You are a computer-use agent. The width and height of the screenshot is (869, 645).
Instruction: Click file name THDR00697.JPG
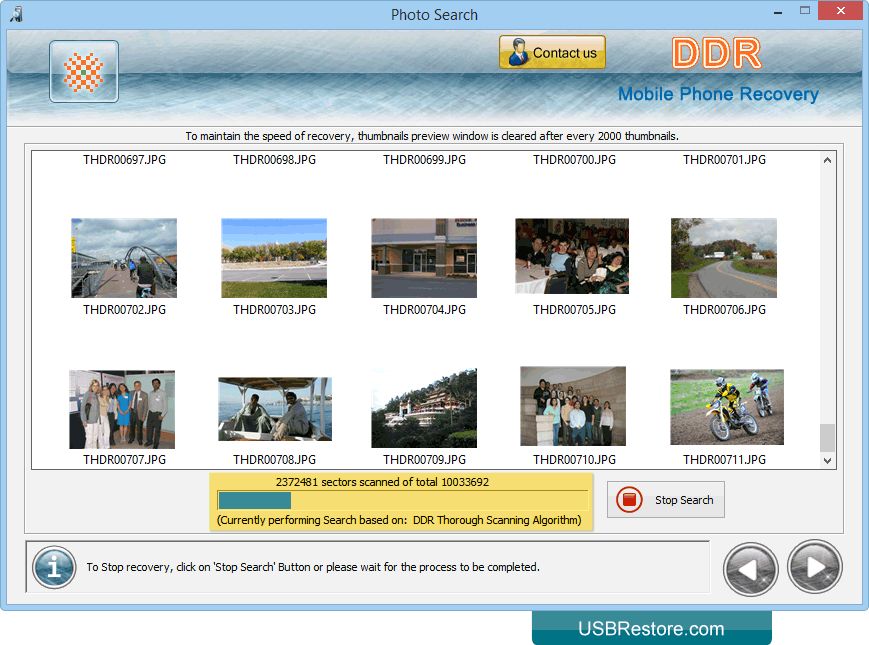pyautogui.click(x=125, y=160)
